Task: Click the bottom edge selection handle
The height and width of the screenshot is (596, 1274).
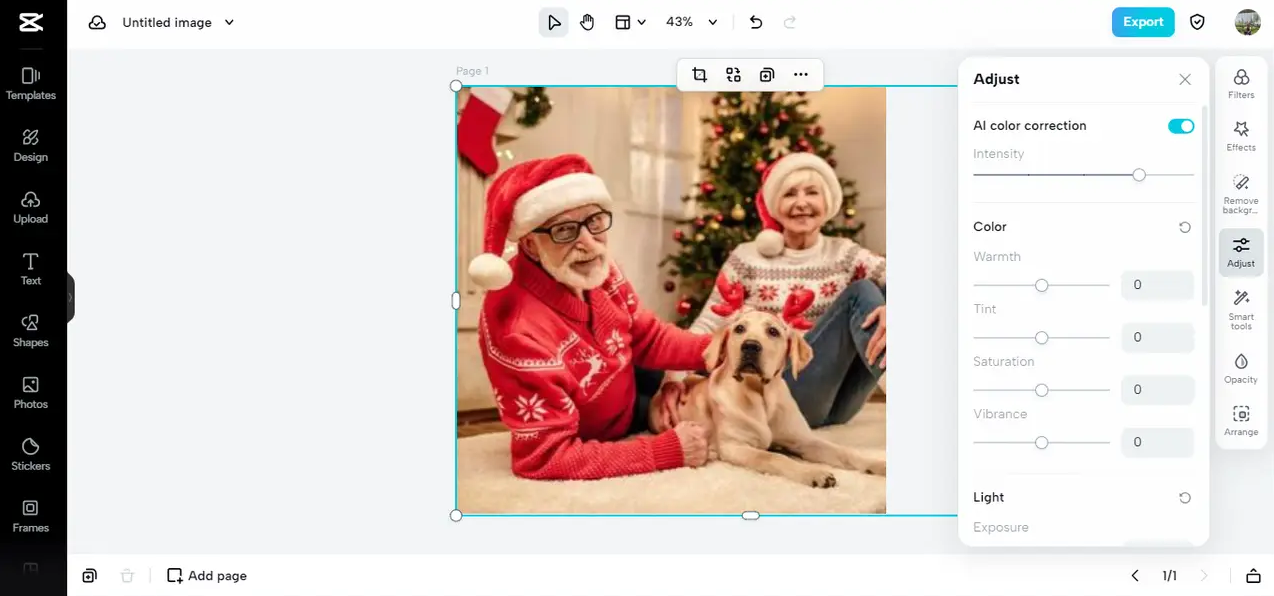Action: click(751, 515)
